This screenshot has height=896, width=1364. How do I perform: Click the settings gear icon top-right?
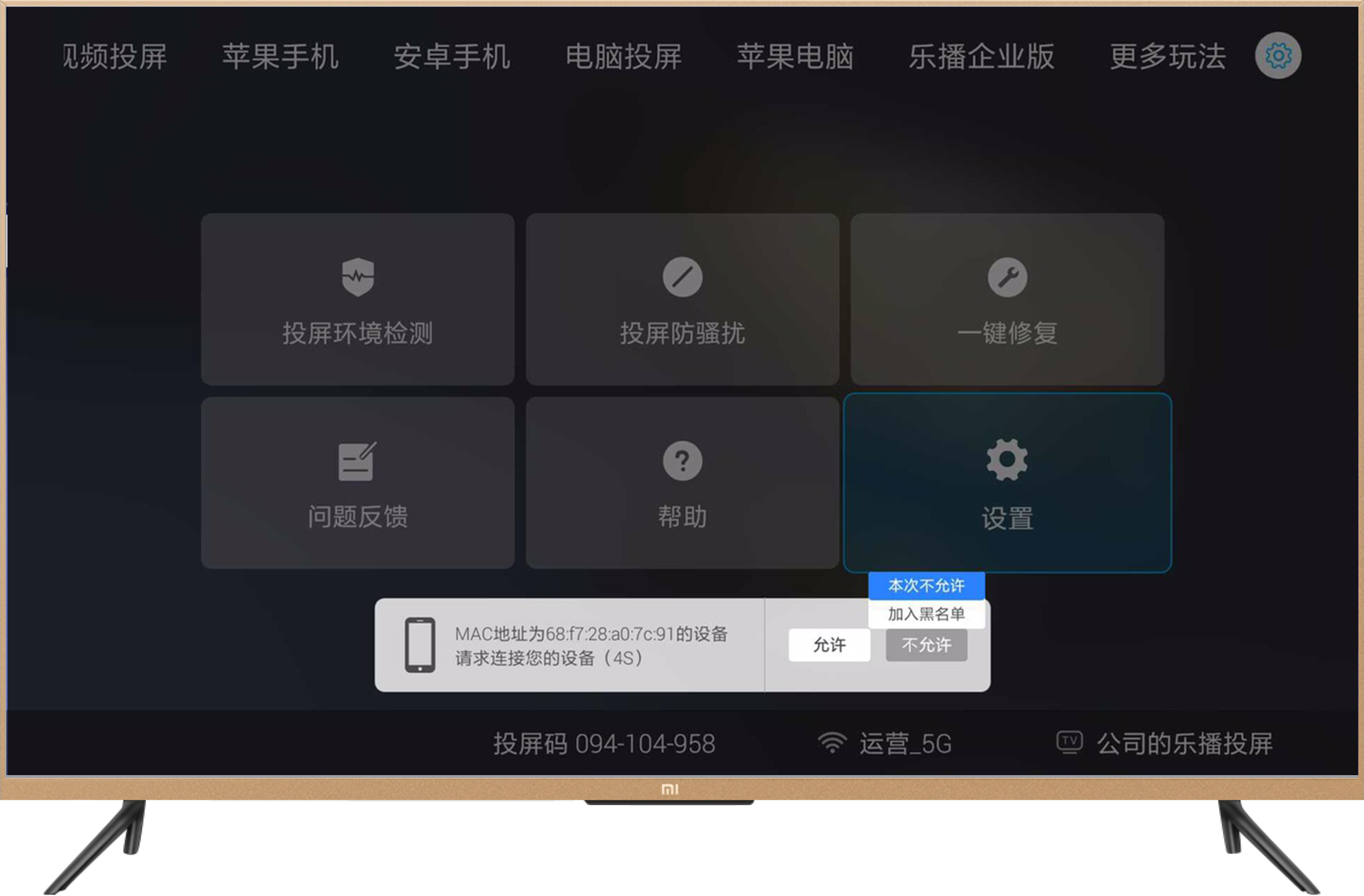[x=1278, y=56]
